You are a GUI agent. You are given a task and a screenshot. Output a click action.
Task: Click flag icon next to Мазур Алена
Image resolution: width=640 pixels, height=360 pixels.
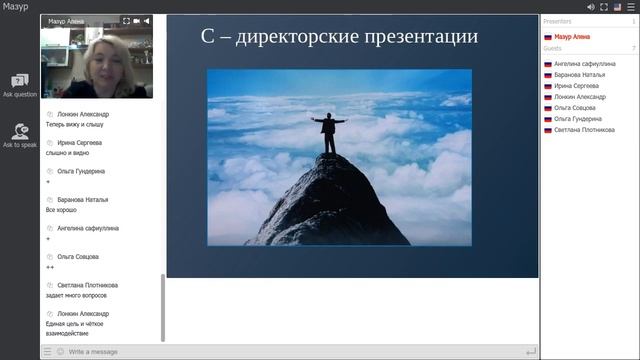click(x=548, y=37)
